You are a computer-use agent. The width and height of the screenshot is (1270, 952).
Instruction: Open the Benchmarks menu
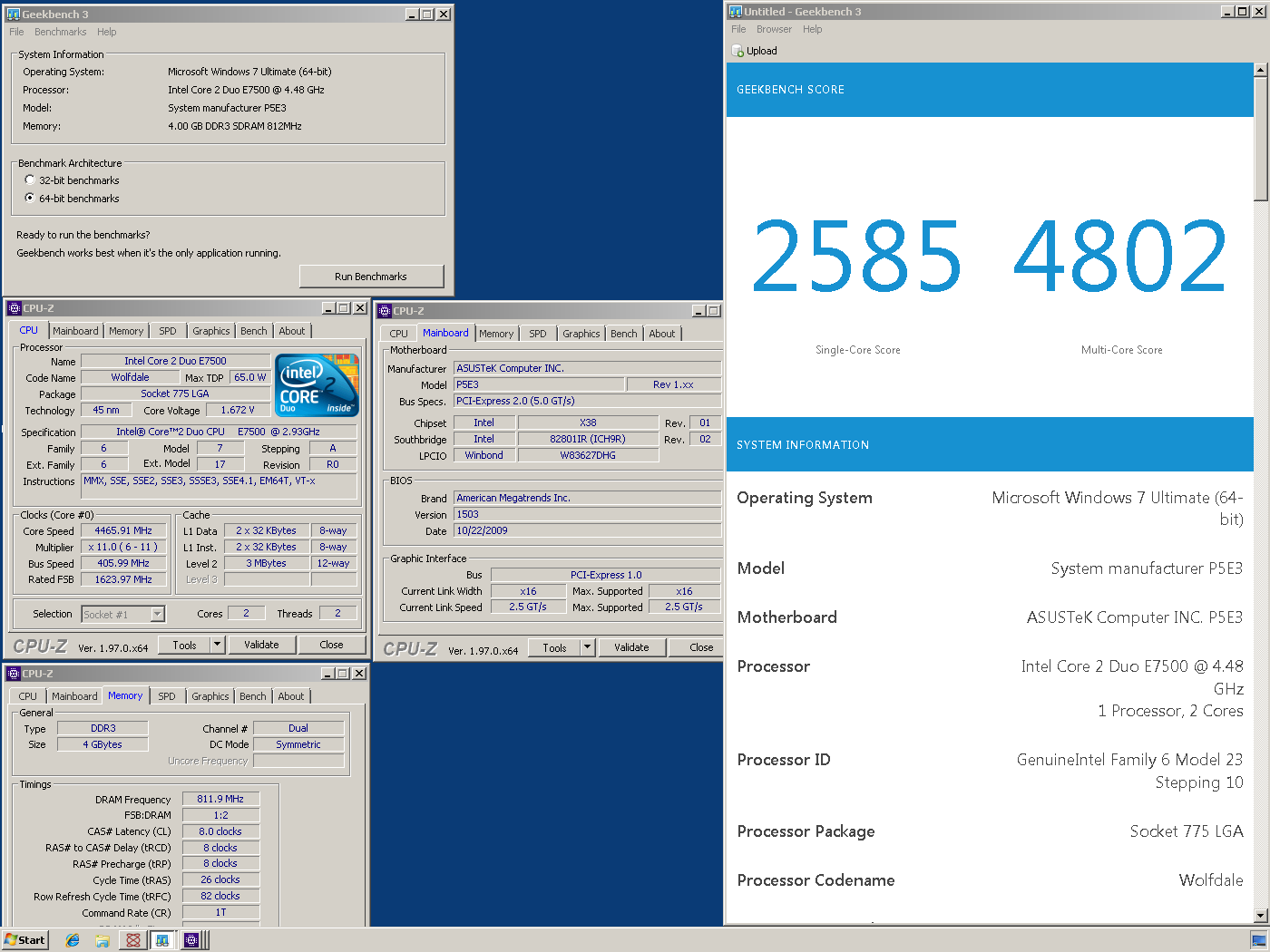[60, 32]
